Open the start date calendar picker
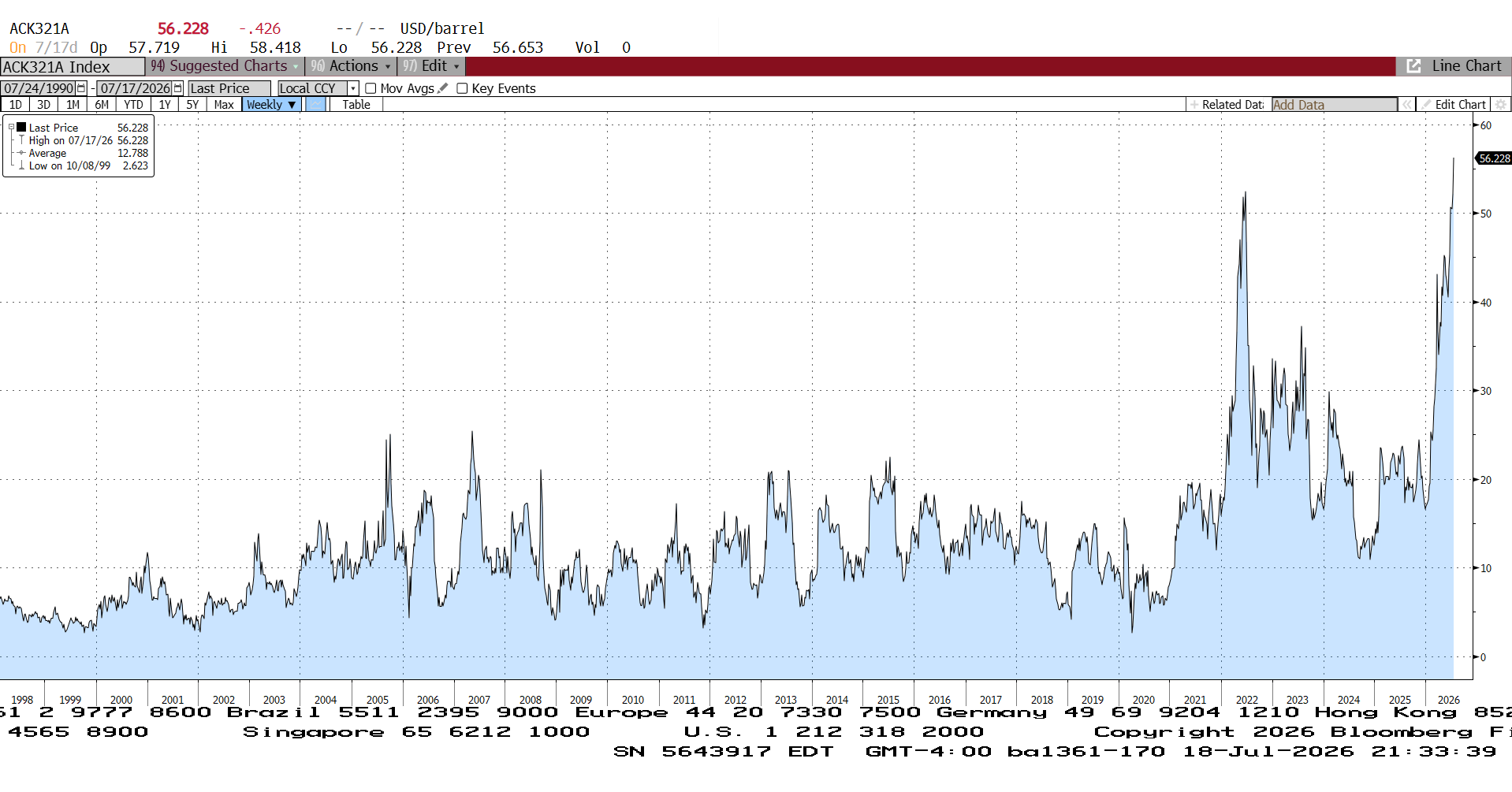This screenshot has height=792, width=1512. point(81,88)
